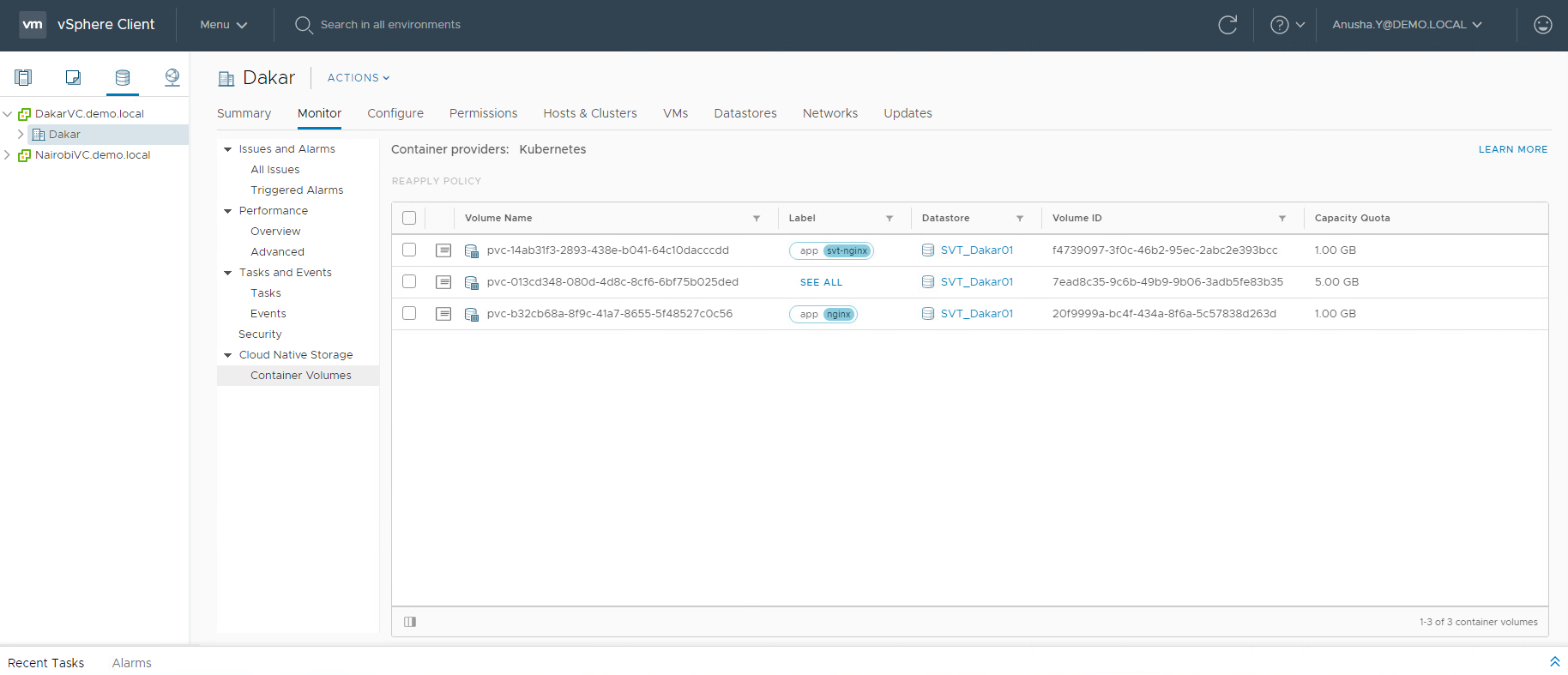
Task: Open the Anusha.Y@DEMO.LOCAL user menu
Action: 1407,25
